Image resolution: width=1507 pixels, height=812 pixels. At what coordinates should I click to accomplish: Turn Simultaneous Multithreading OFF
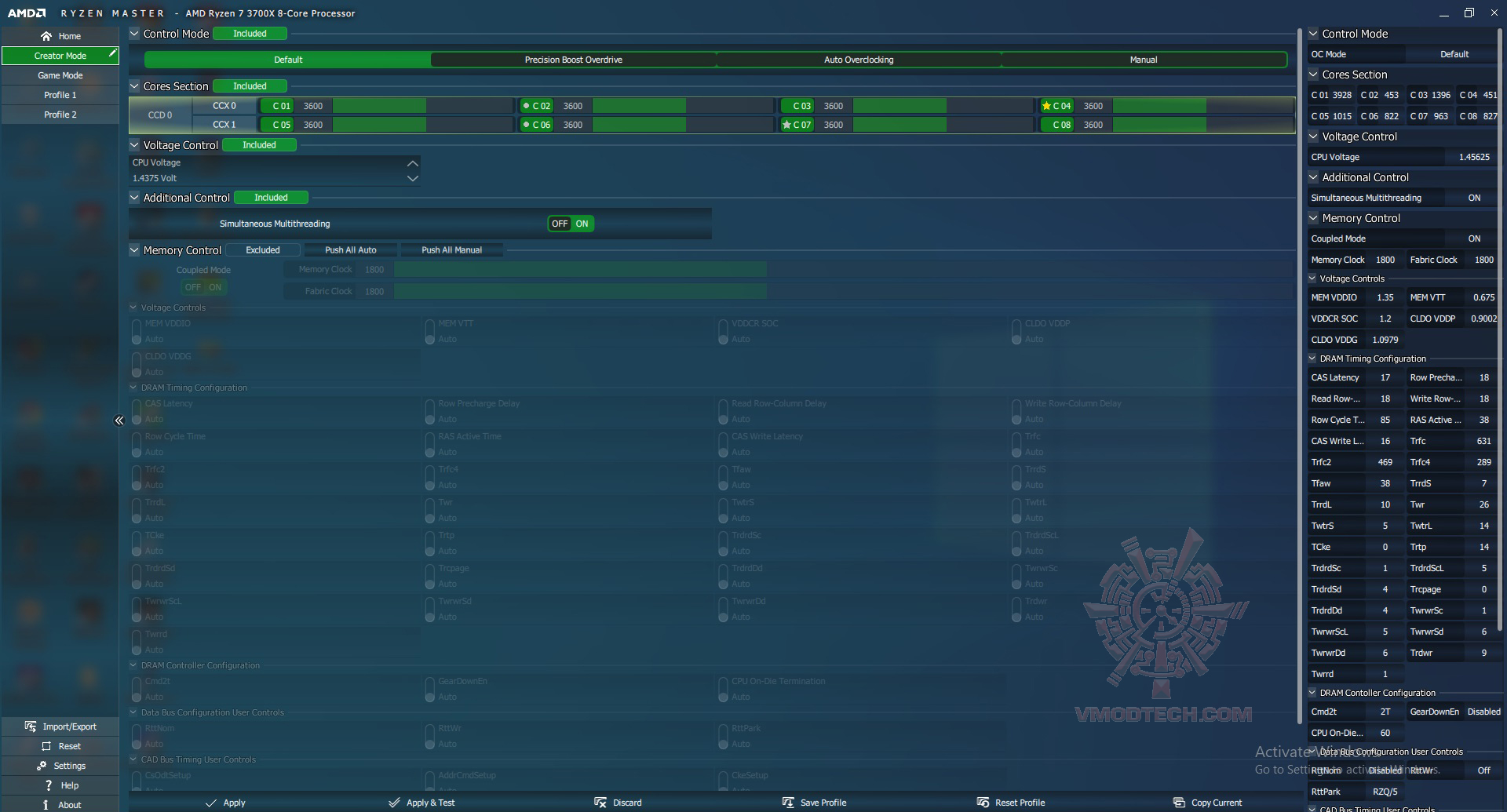point(560,224)
